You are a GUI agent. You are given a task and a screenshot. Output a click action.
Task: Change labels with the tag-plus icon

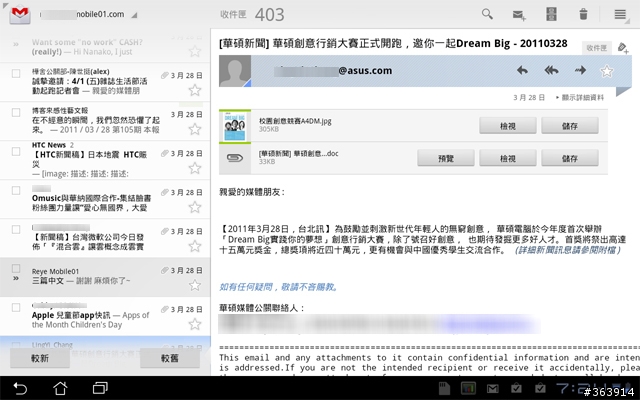623,48
